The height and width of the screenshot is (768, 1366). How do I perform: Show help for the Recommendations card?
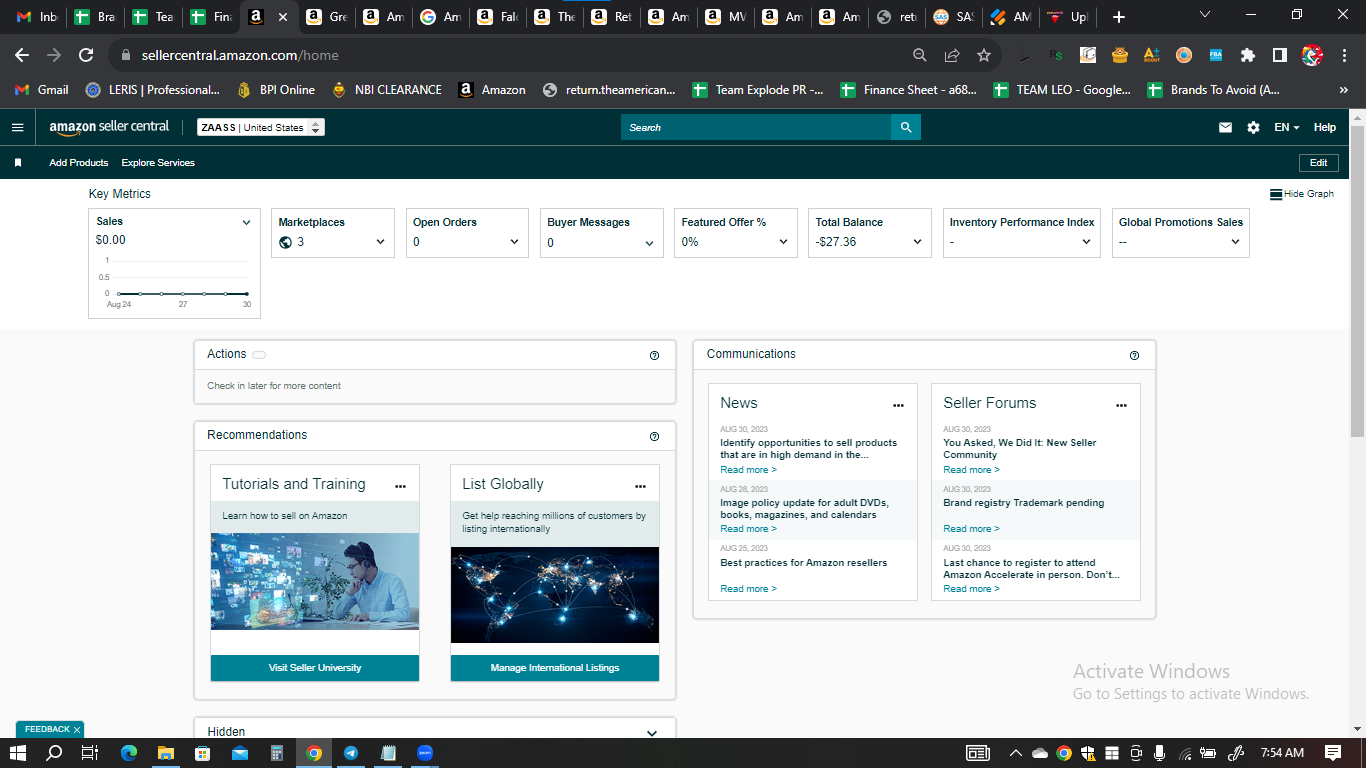[x=654, y=436]
